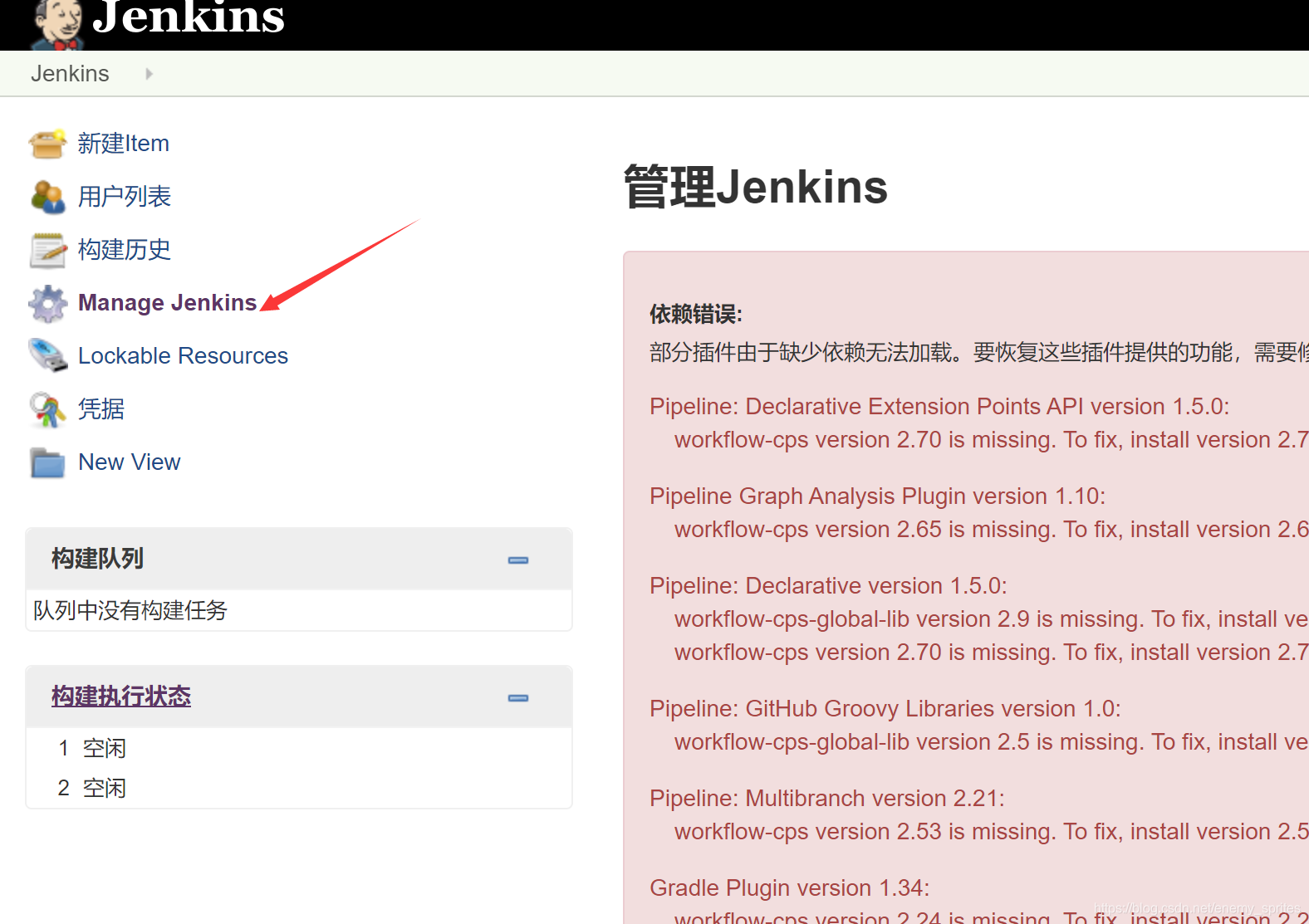Select executor 1 空闲 row

pyautogui.click(x=299, y=748)
